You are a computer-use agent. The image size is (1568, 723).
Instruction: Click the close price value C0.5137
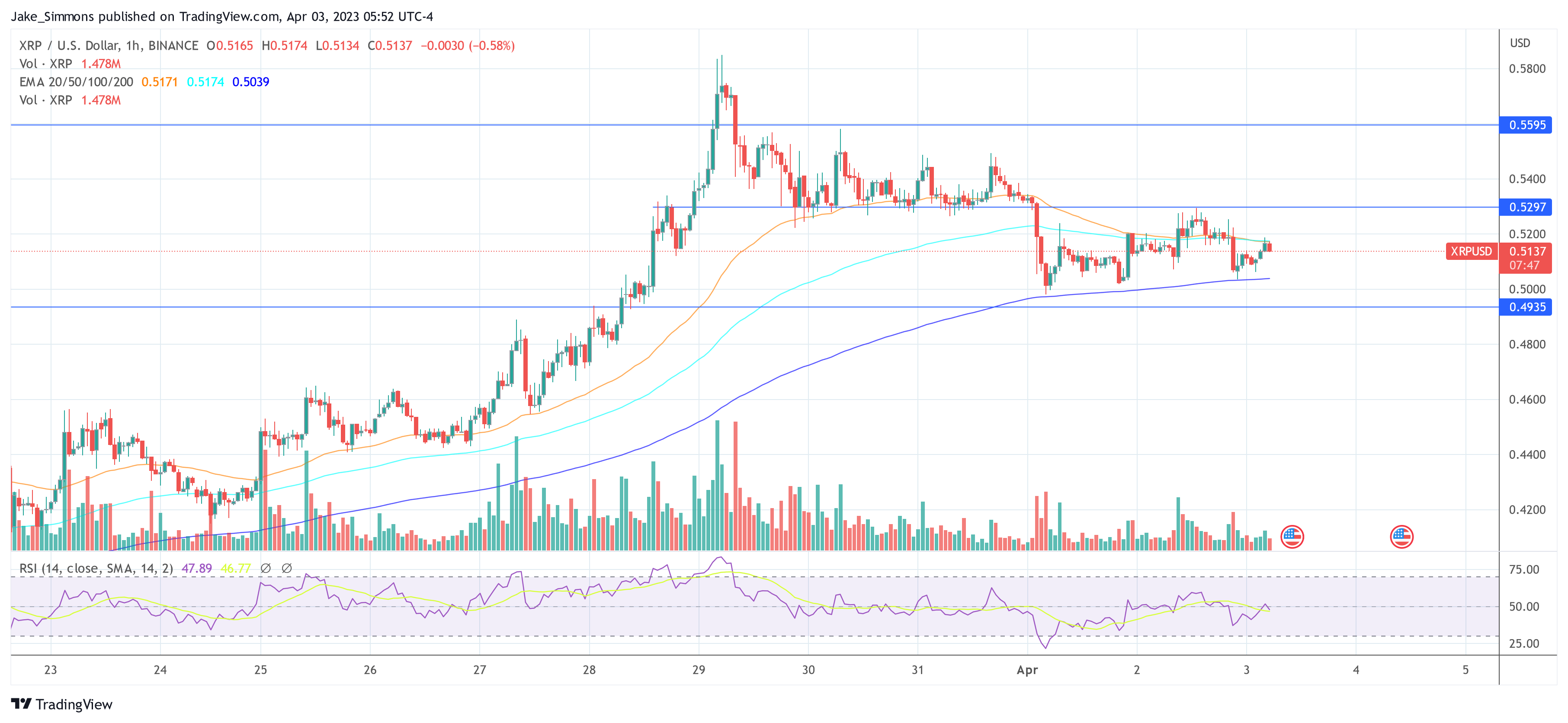tap(390, 46)
